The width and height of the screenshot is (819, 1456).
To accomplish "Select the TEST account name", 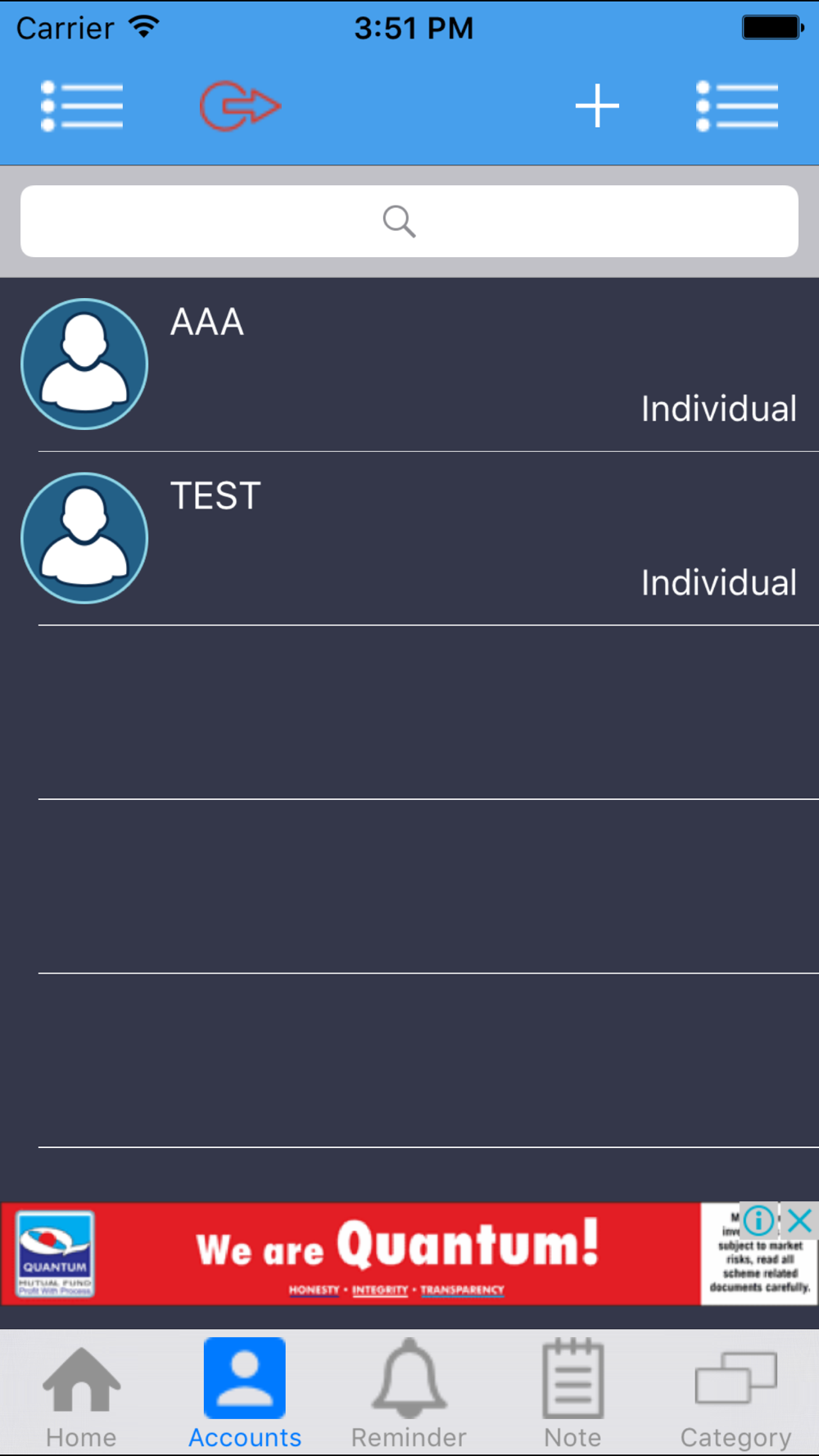I will [215, 496].
